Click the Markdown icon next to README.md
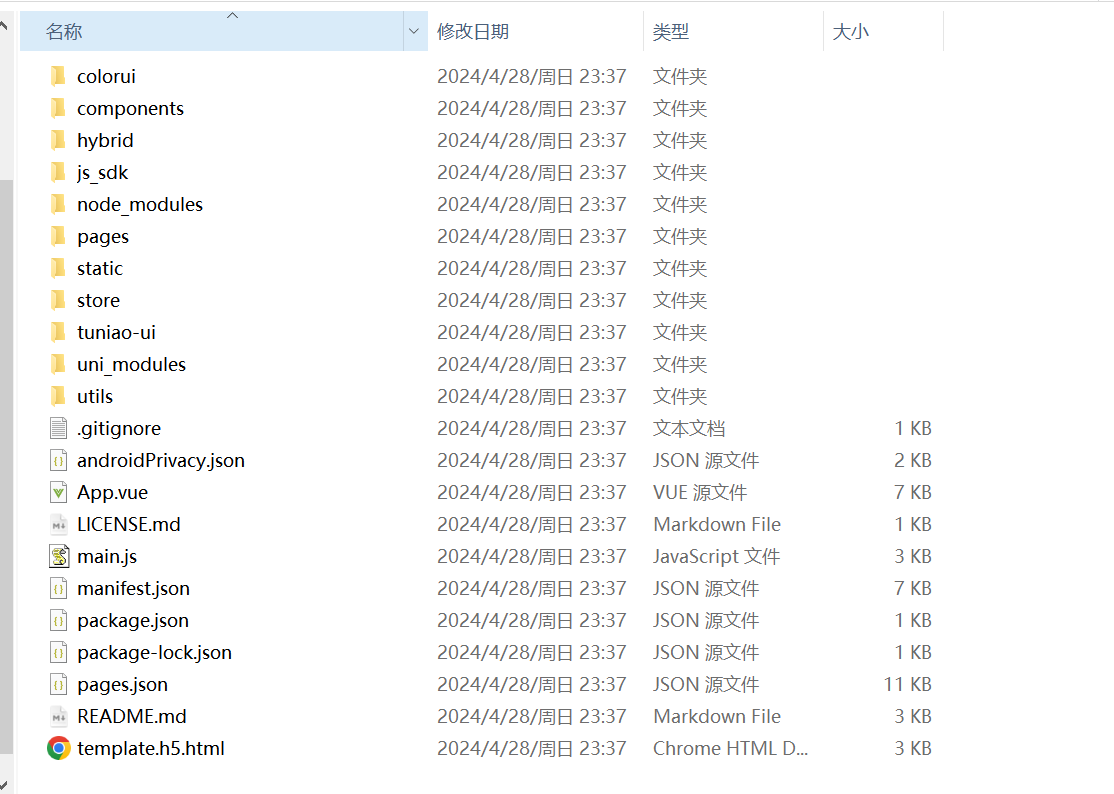The image size is (1114, 794). [59, 716]
